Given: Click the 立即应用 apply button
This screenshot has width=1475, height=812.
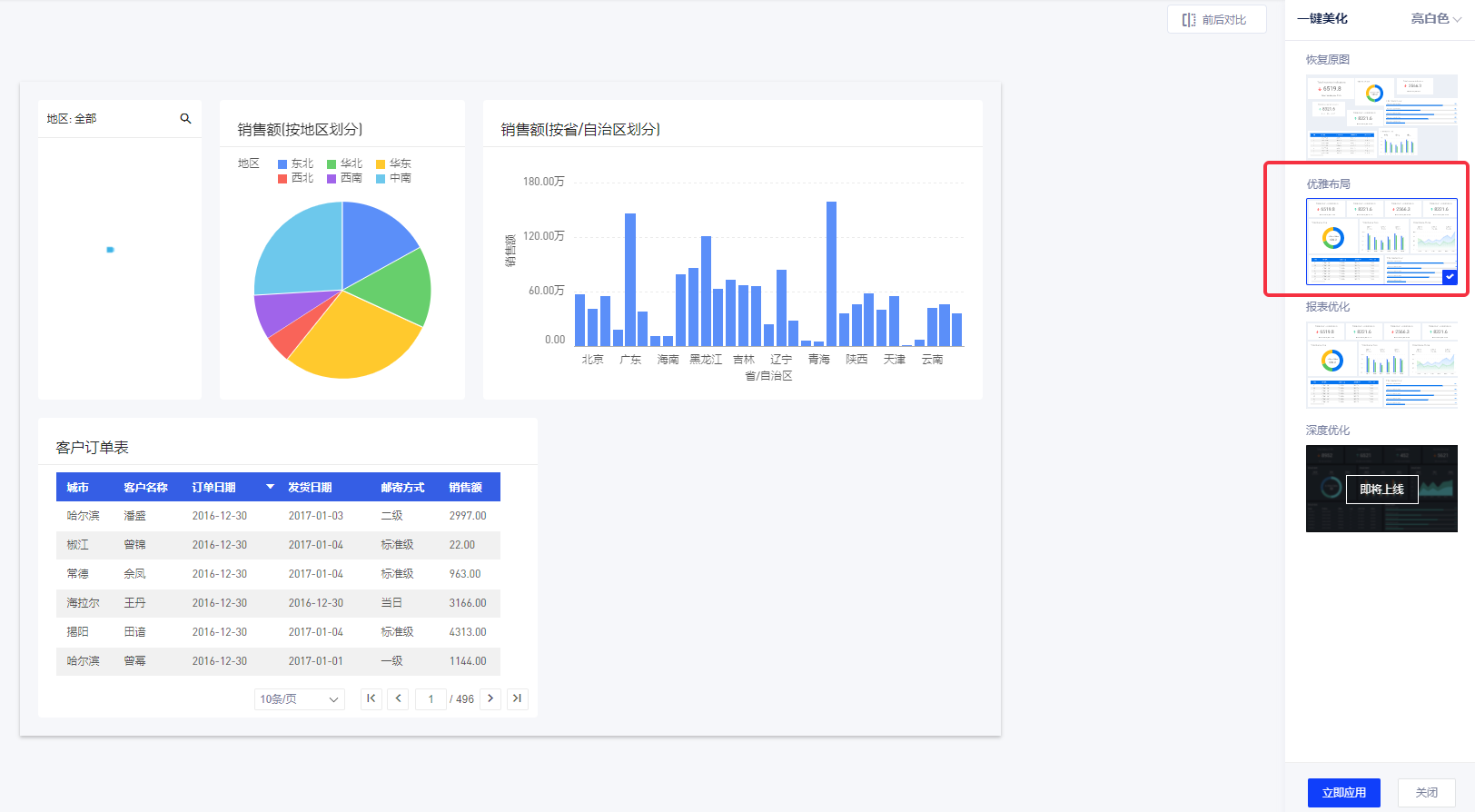Looking at the screenshot, I should coord(1343,793).
